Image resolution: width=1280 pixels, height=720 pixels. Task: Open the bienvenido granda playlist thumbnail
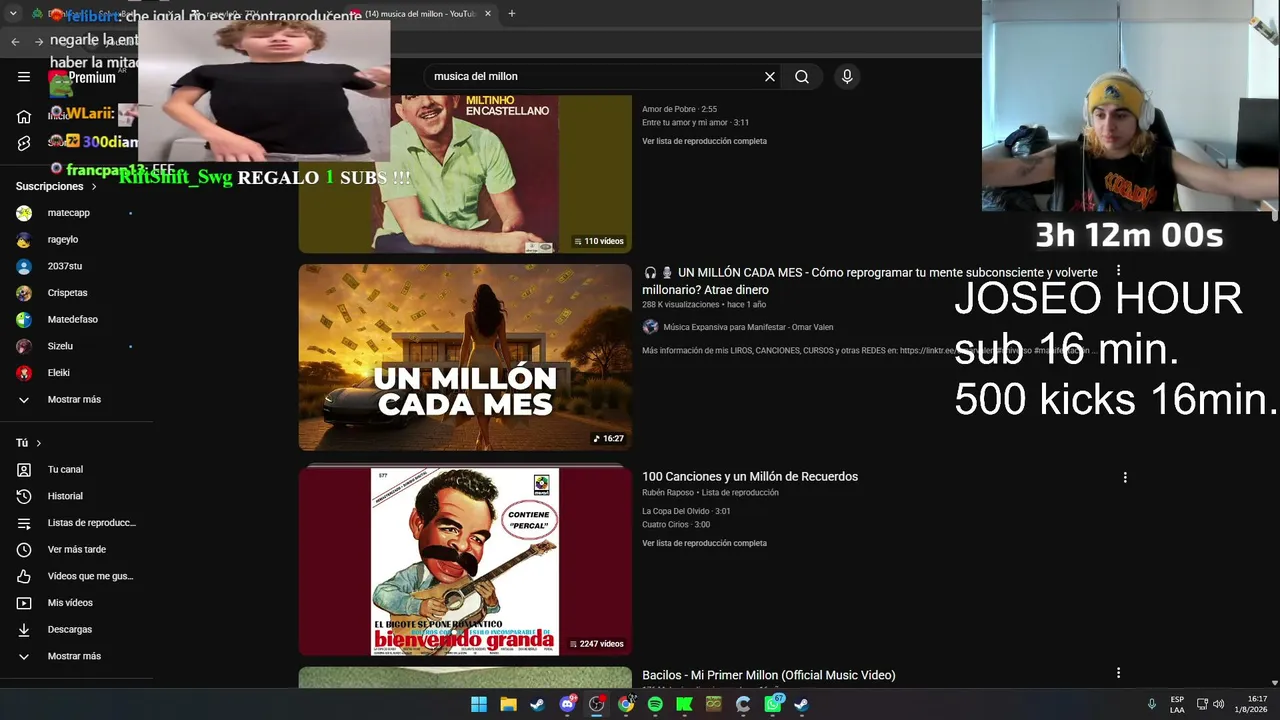tap(465, 561)
